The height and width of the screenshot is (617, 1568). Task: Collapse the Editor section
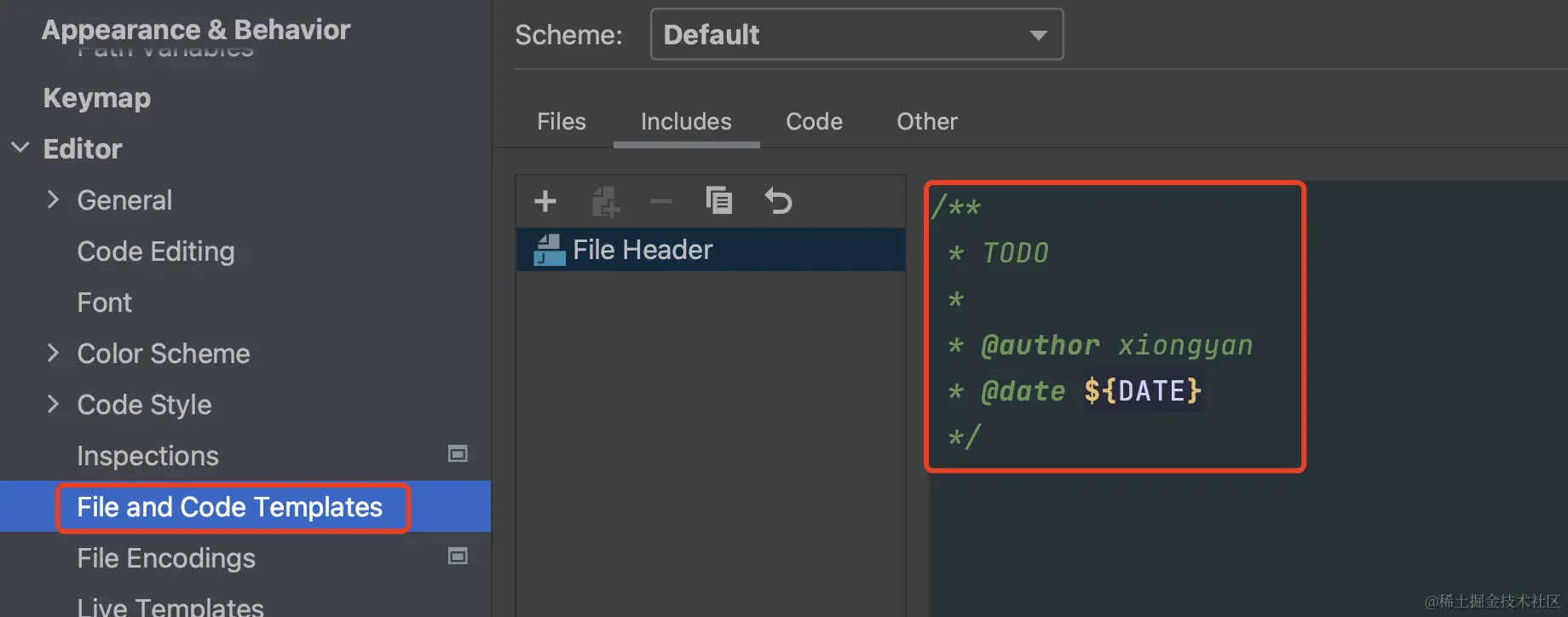pos(20,148)
